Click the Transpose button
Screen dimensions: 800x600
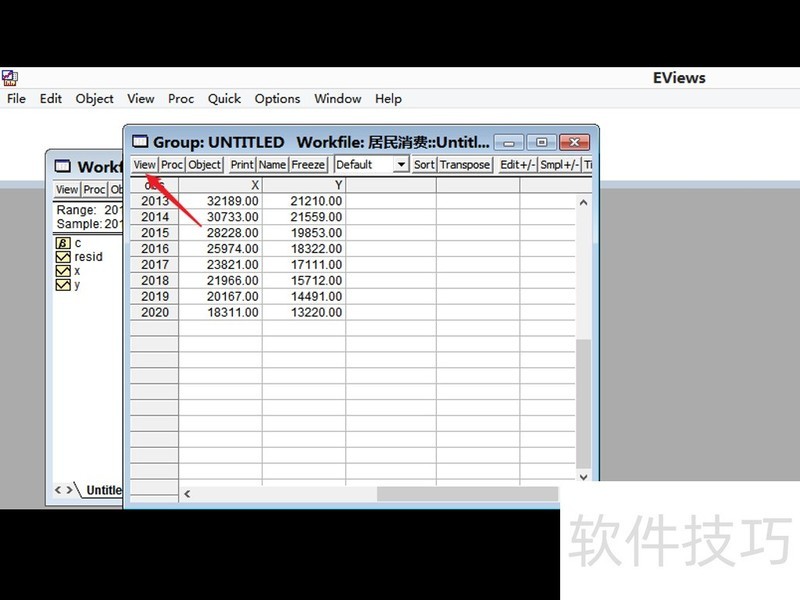tap(464, 165)
